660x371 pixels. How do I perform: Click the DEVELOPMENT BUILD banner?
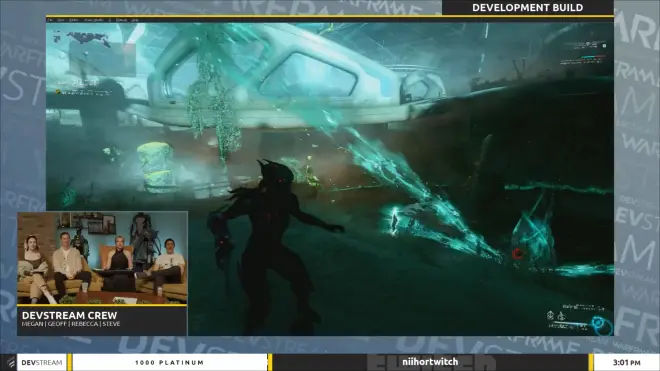[527, 8]
